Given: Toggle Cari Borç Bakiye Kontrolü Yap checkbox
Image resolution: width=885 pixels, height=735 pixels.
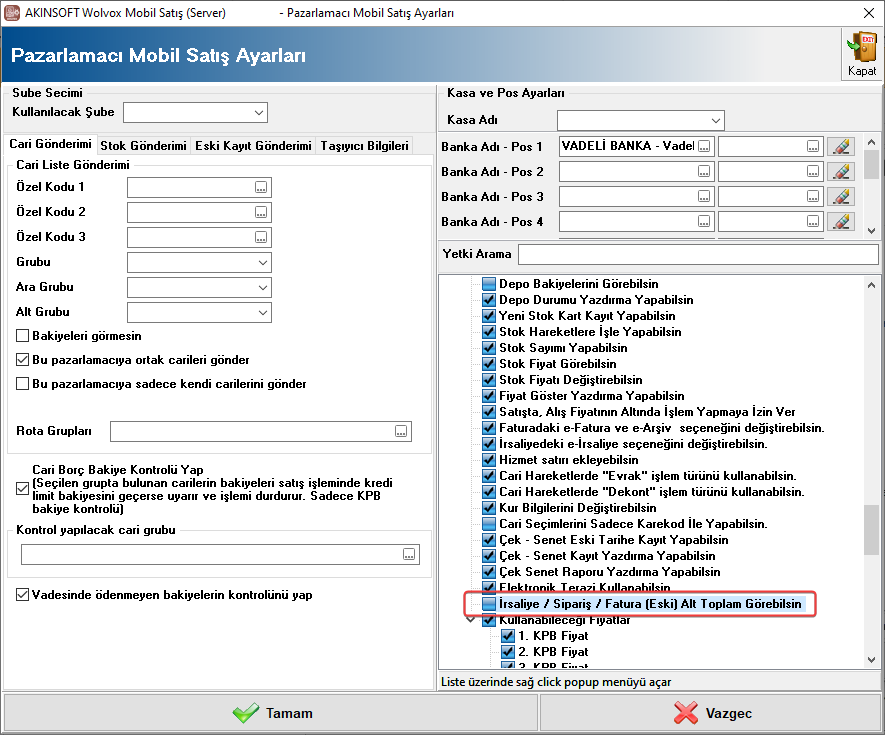Looking at the screenshot, I should [23, 488].
